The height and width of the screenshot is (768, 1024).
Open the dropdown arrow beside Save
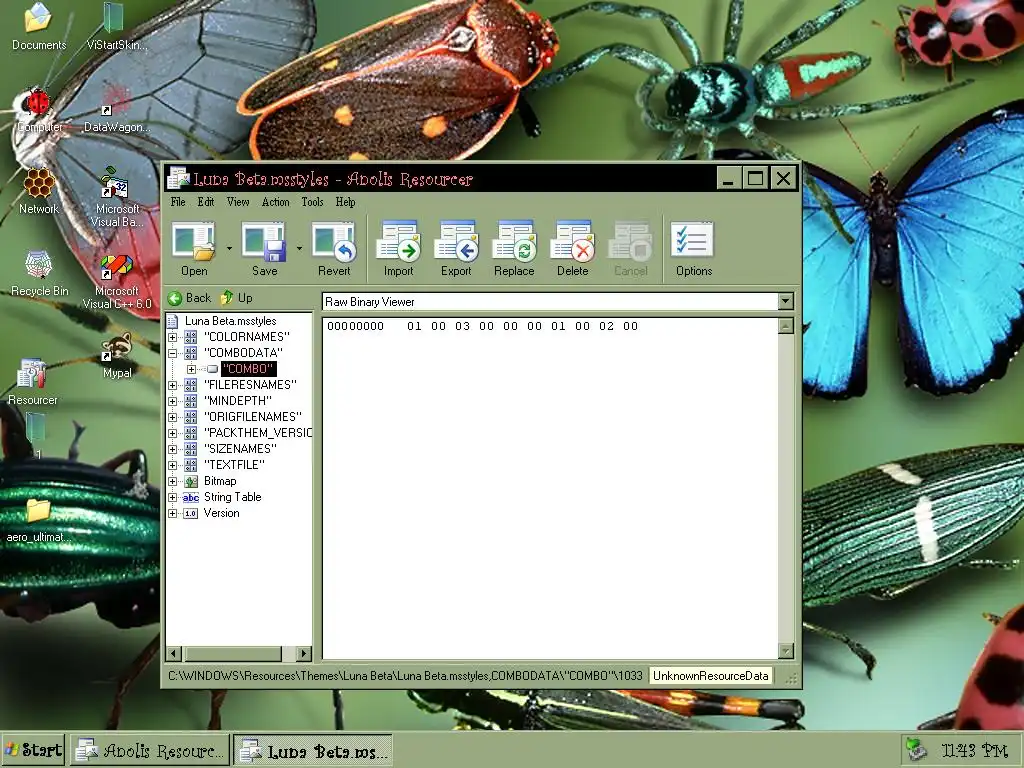(x=299, y=249)
